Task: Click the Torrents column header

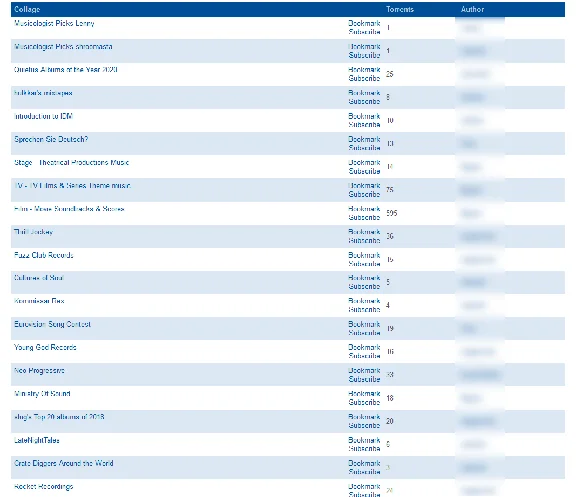Action: point(400,9)
